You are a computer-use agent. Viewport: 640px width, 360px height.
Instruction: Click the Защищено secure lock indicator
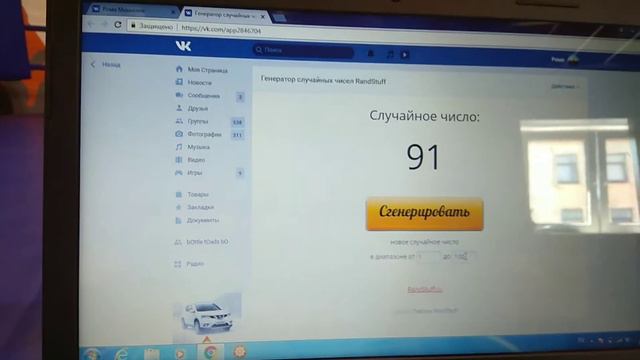[x=151, y=26]
